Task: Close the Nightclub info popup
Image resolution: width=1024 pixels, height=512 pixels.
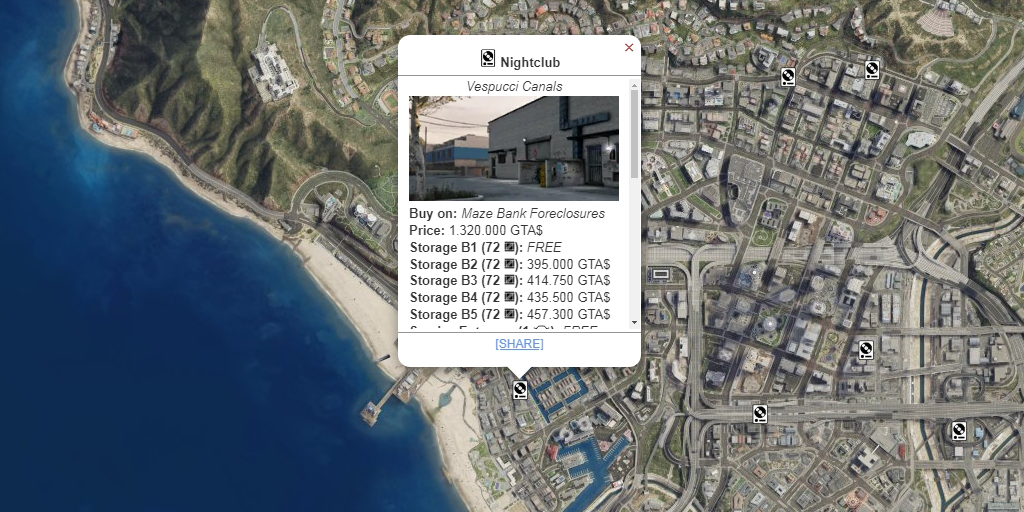Action: tap(629, 48)
